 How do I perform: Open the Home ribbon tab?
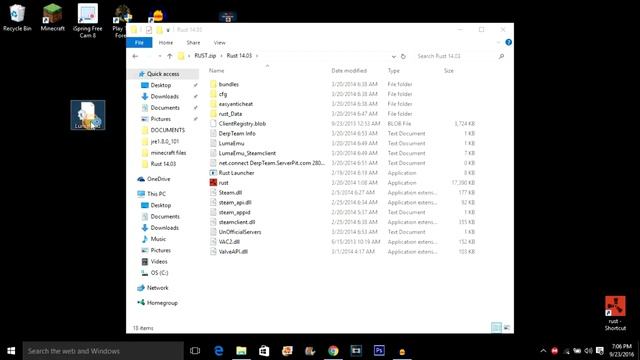(x=166, y=42)
